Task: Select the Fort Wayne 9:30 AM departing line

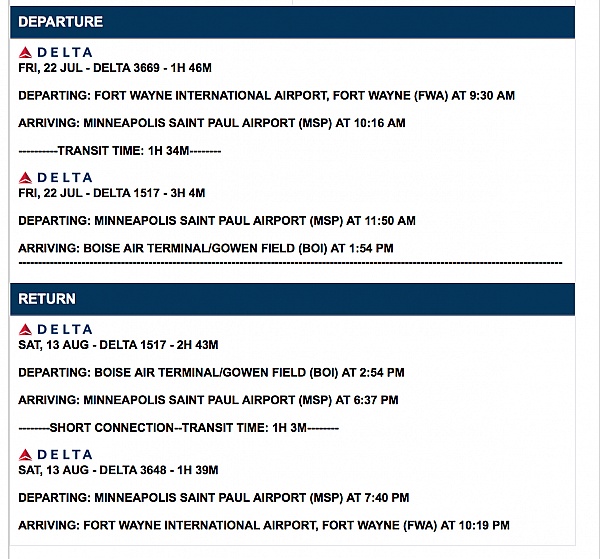Action: [266, 96]
